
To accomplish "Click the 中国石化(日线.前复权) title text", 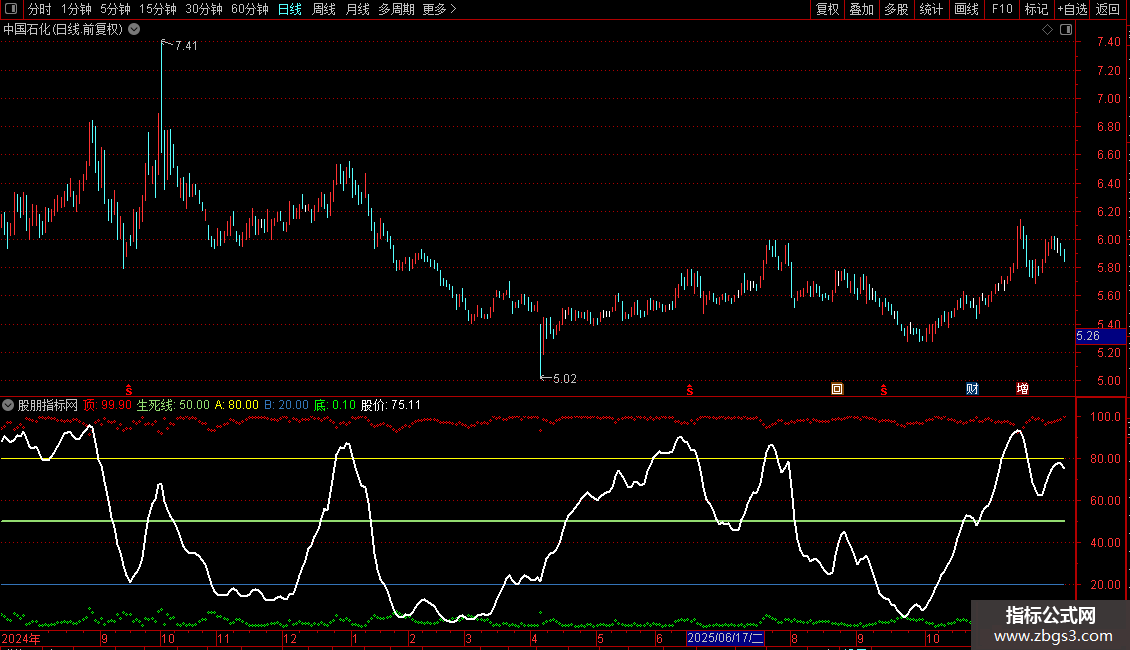I will (x=63, y=30).
